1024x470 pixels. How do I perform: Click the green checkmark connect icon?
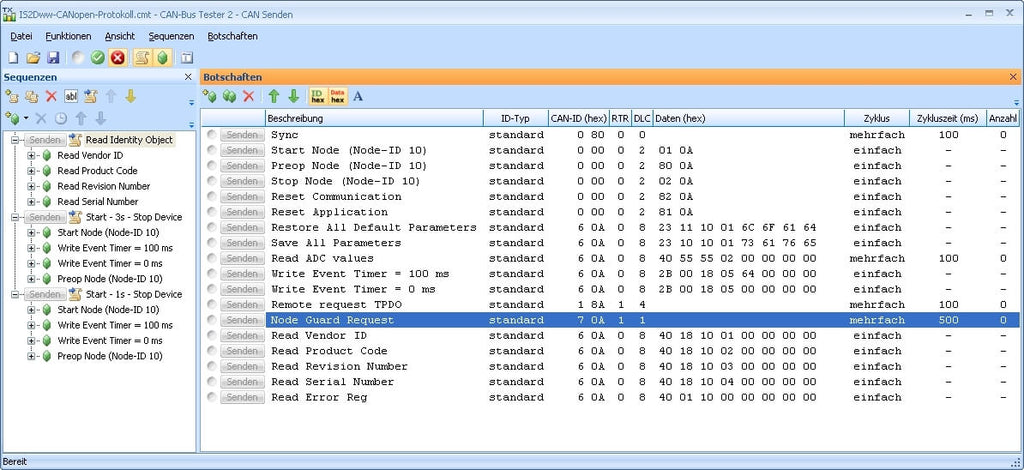pos(98,57)
